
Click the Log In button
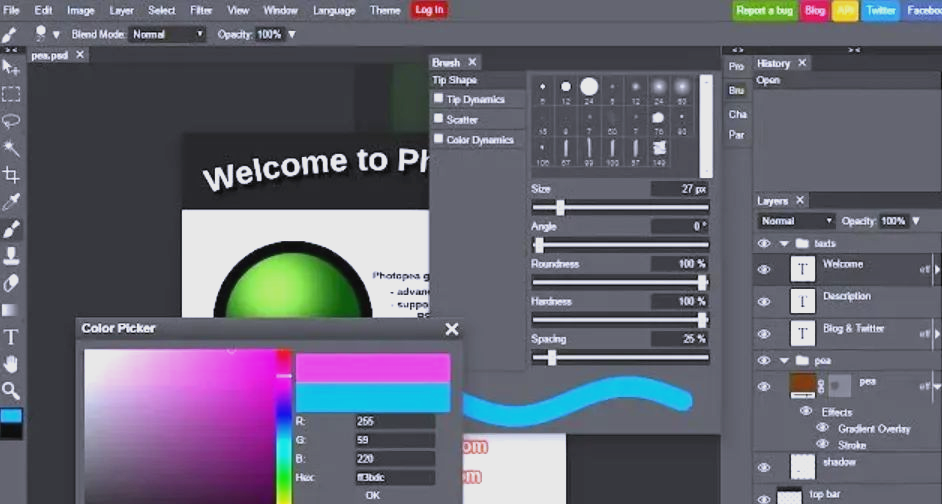pyautogui.click(x=429, y=10)
